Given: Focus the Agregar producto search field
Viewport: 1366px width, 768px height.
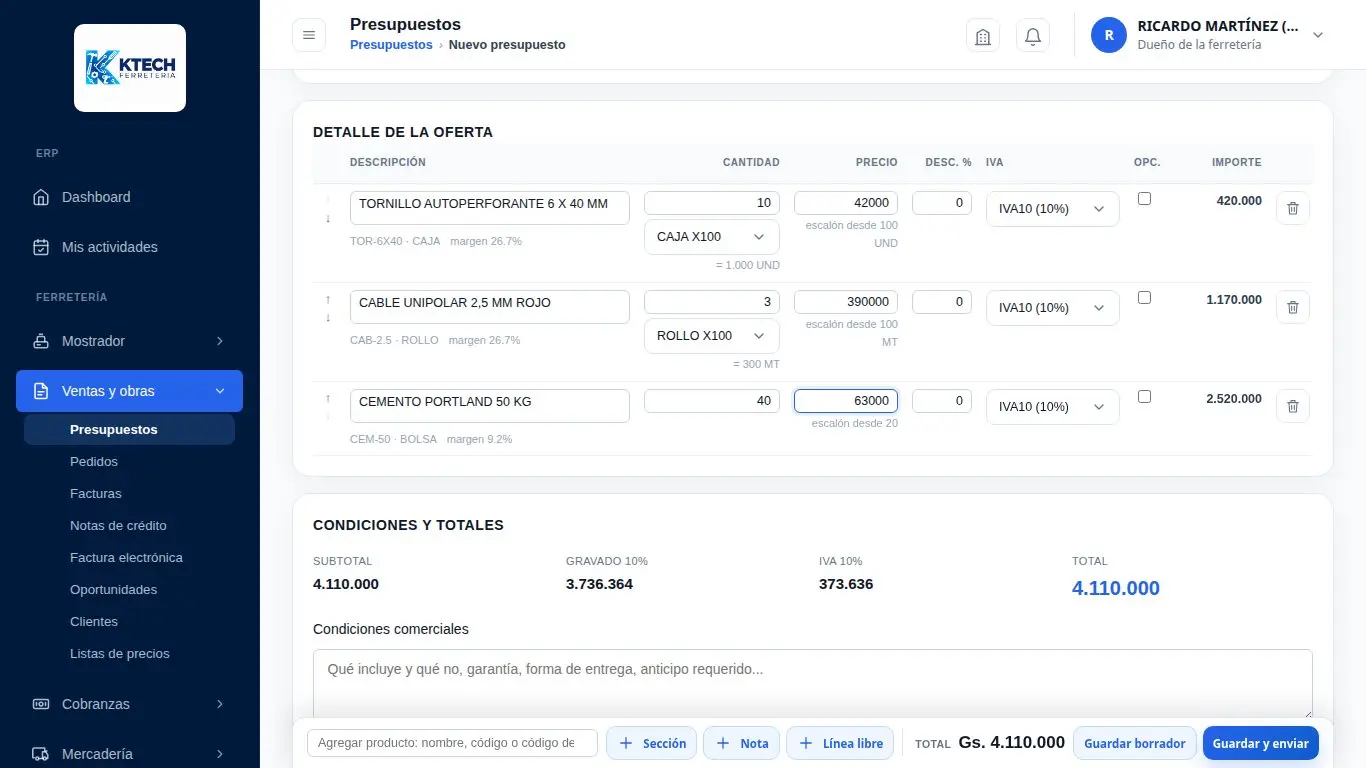Looking at the screenshot, I should coord(452,743).
